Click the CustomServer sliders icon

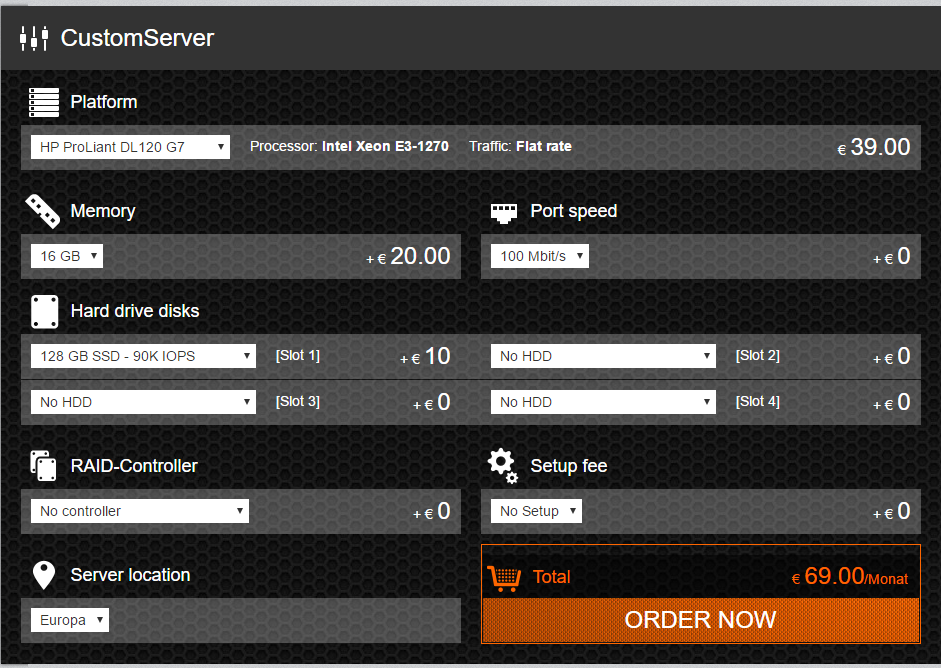(34, 39)
